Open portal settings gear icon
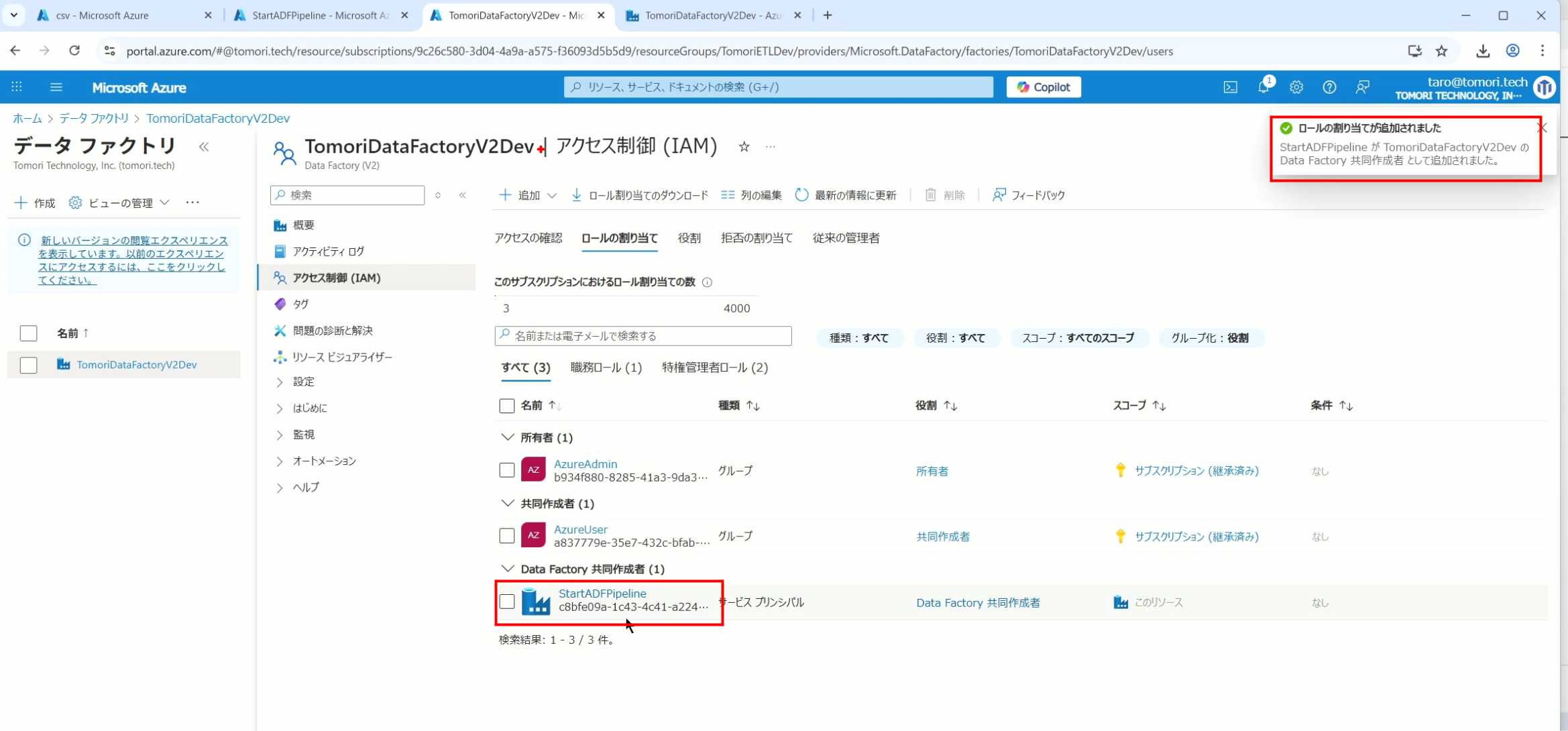This screenshot has width=1568, height=731. tap(1296, 87)
